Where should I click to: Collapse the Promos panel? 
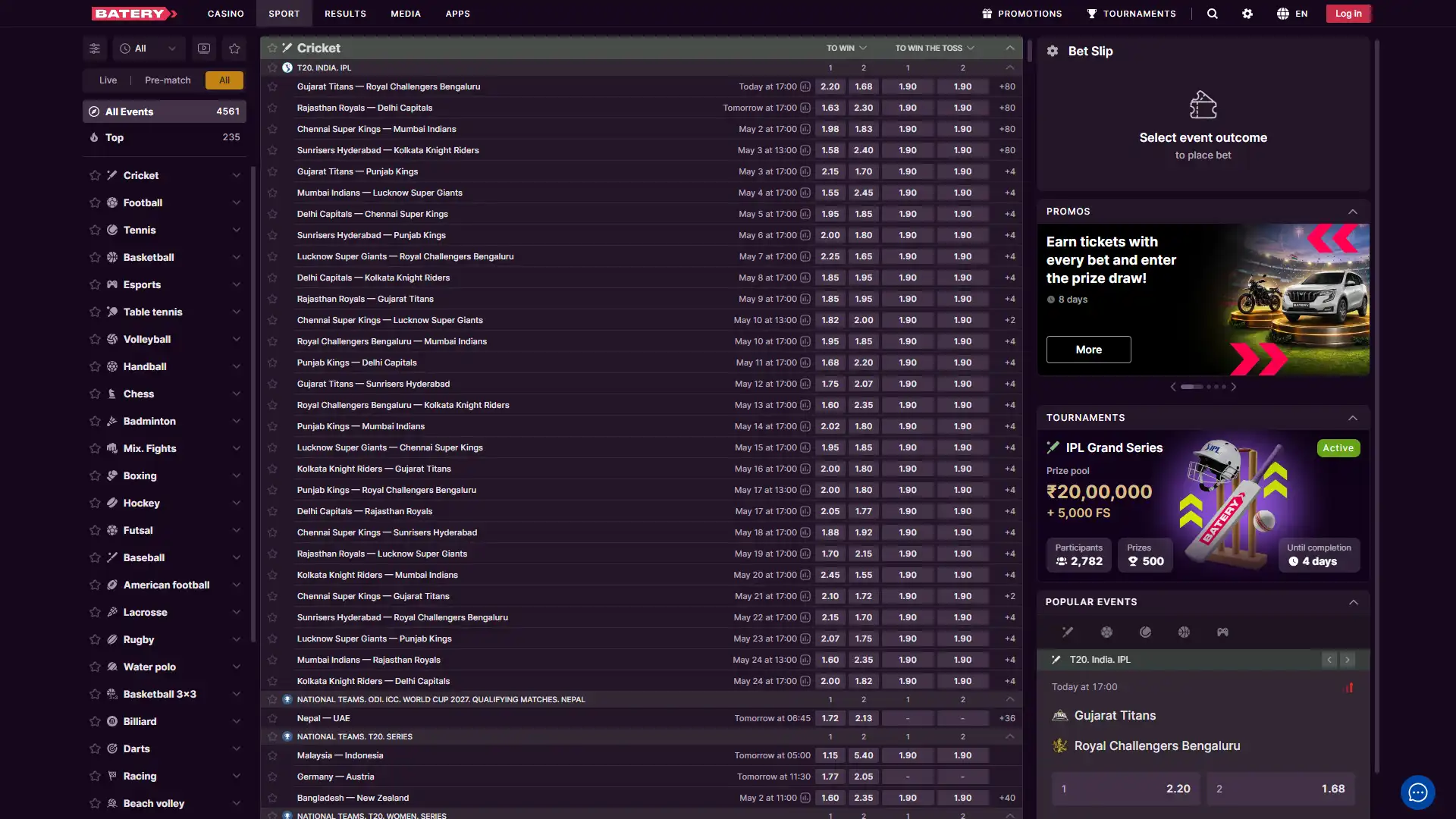[1353, 212]
